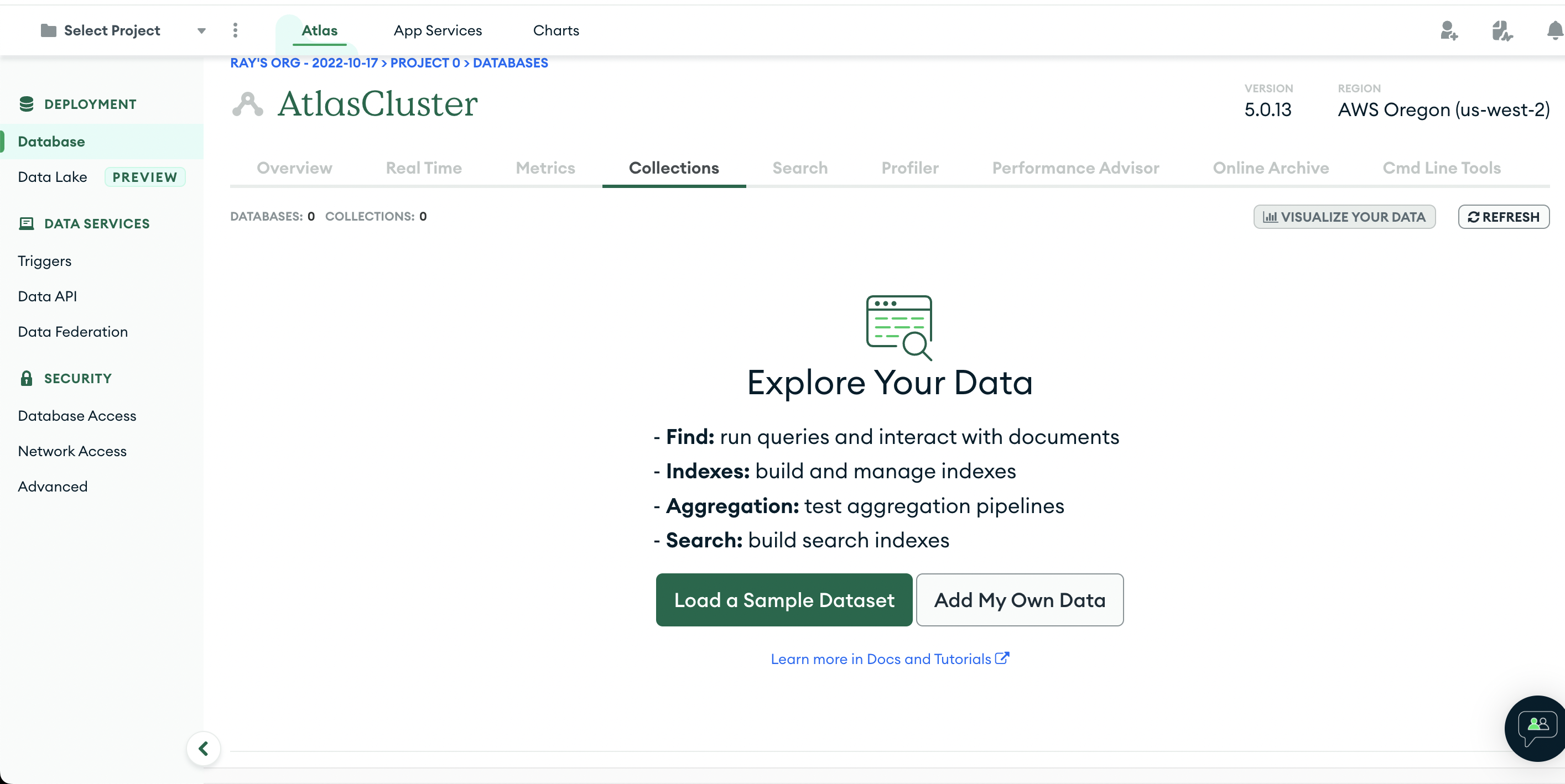Click the AtlasCluster cluster icon
Image resolution: width=1565 pixels, height=784 pixels.
(x=247, y=104)
